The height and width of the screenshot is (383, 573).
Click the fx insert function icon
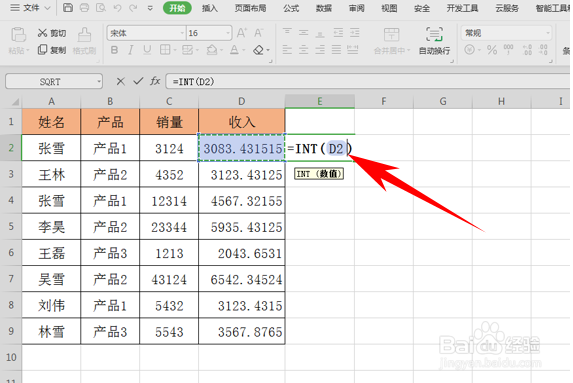coord(155,81)
